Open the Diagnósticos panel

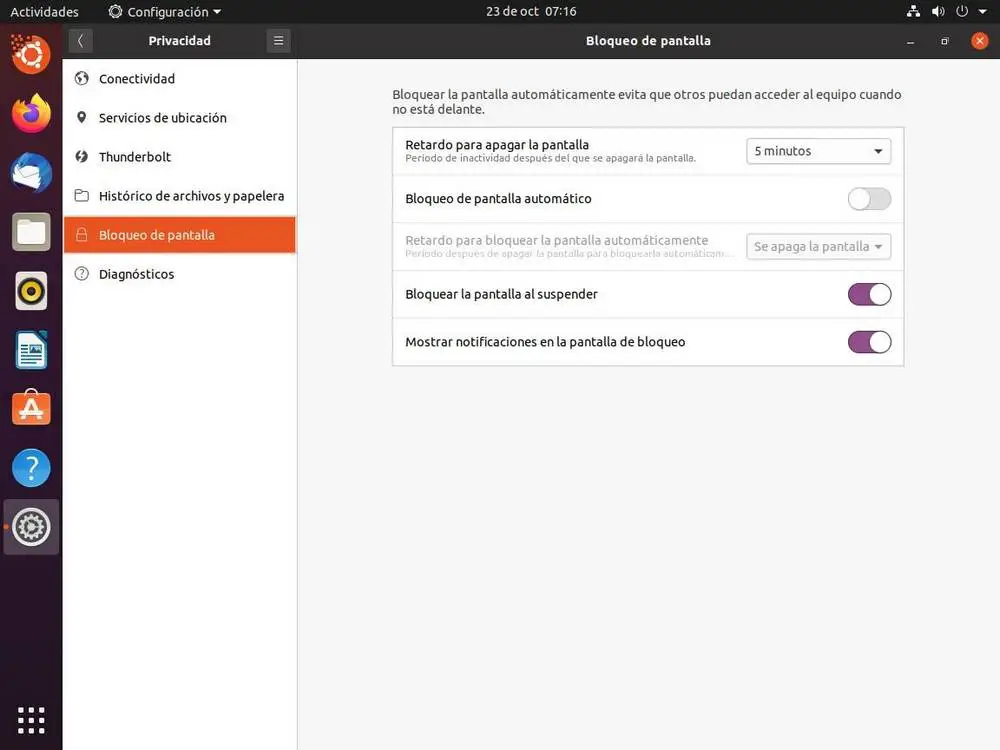point(180,274)
